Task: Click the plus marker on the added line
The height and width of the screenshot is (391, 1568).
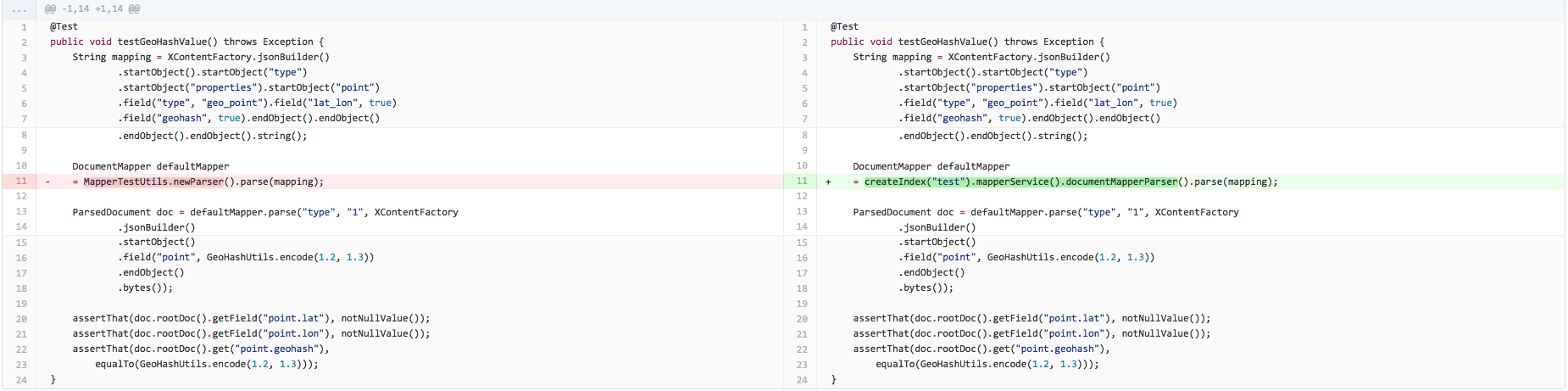Action: click(828, 182)
